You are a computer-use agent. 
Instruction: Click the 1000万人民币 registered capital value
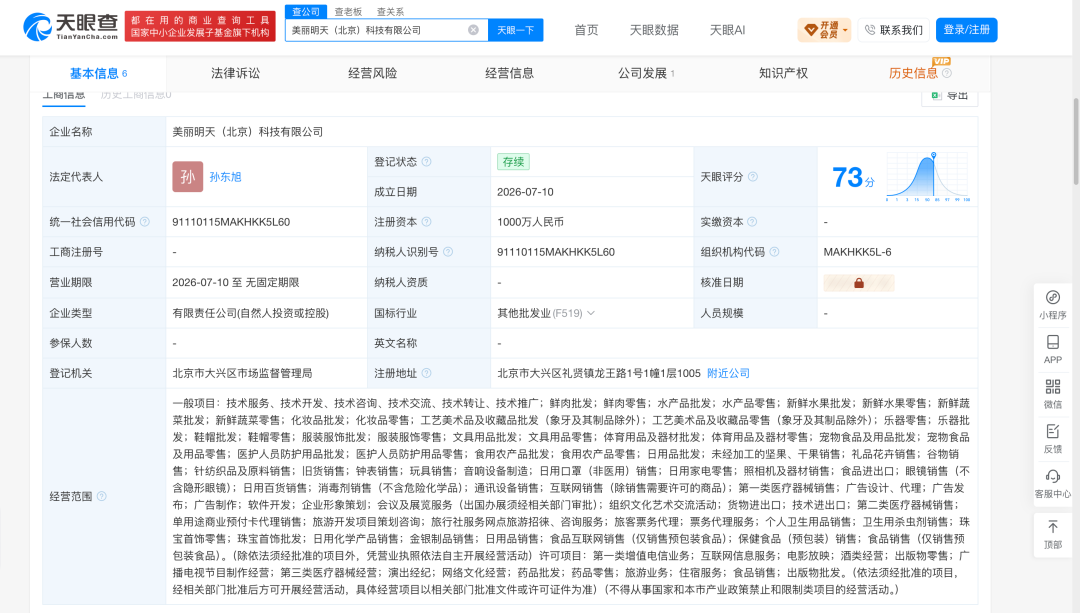point(530,222)
